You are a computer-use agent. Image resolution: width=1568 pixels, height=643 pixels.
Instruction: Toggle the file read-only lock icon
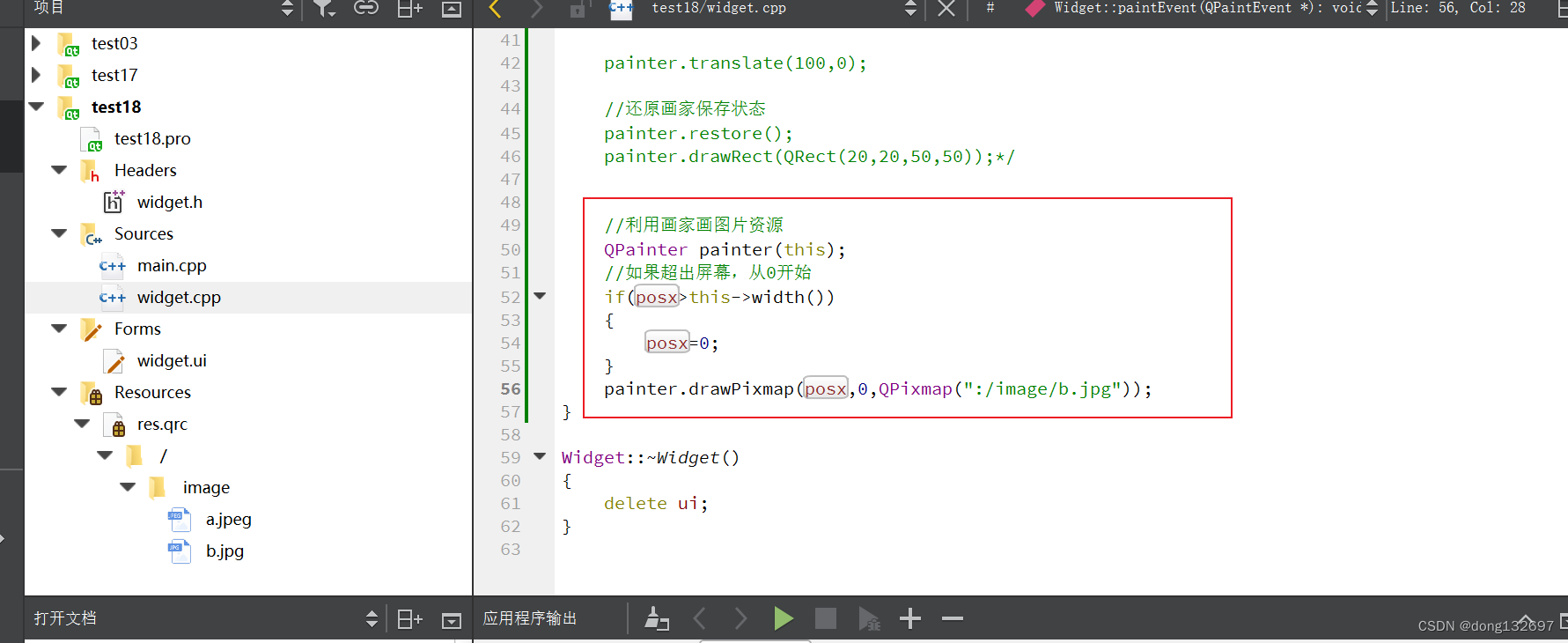[x=578, y=10]
